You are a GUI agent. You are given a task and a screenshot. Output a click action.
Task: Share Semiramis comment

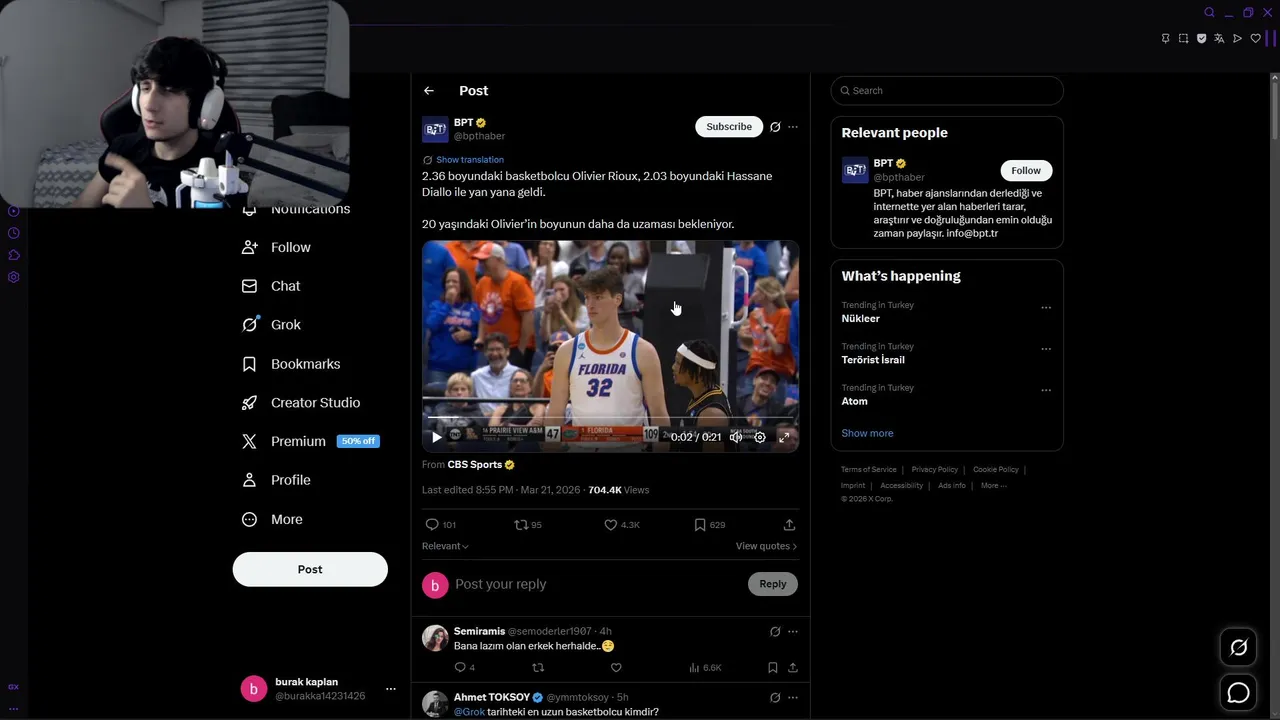793,668
